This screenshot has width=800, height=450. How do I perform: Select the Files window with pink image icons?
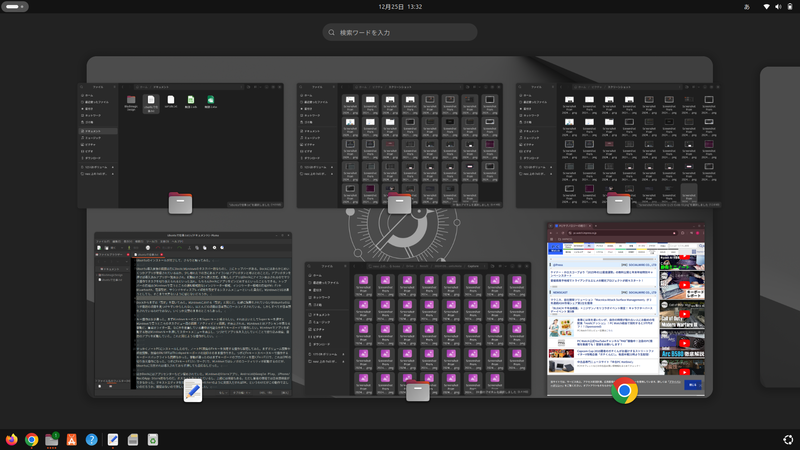tap(418, 329)
